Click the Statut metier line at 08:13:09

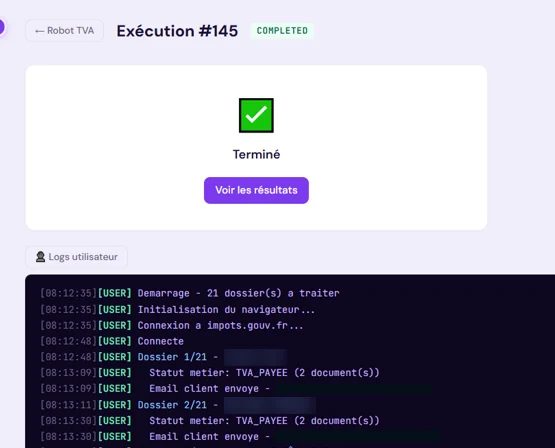[x=210, y=373]
